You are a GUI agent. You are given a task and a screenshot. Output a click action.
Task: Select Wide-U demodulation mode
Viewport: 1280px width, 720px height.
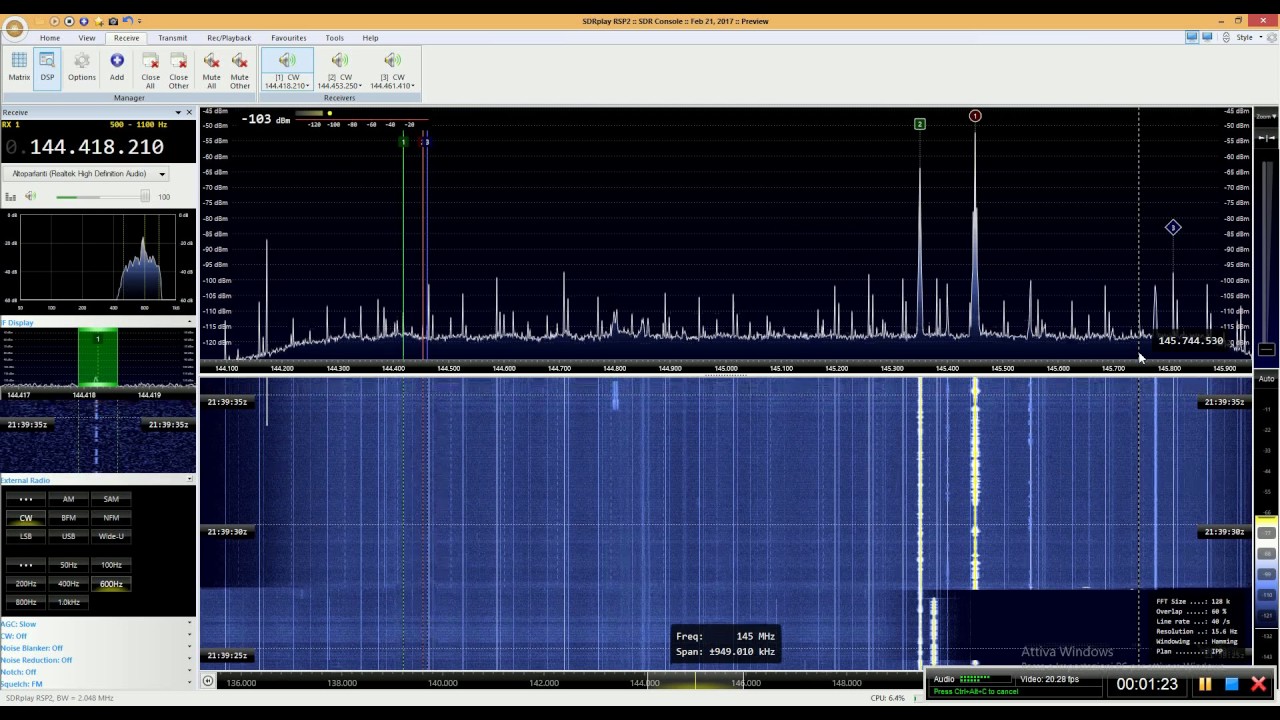[x=111, y=536]
